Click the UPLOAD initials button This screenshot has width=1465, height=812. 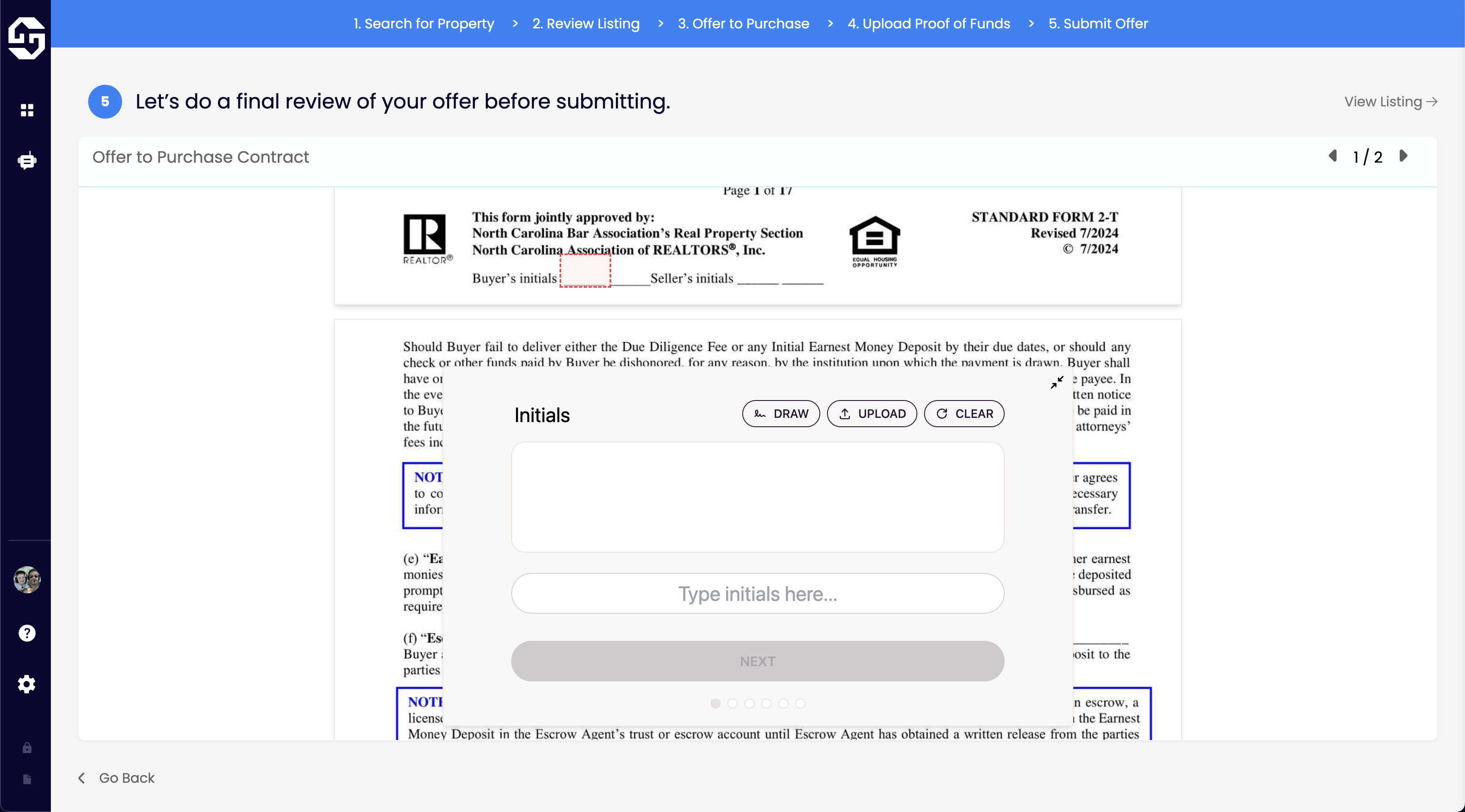[x=872, y=413]
